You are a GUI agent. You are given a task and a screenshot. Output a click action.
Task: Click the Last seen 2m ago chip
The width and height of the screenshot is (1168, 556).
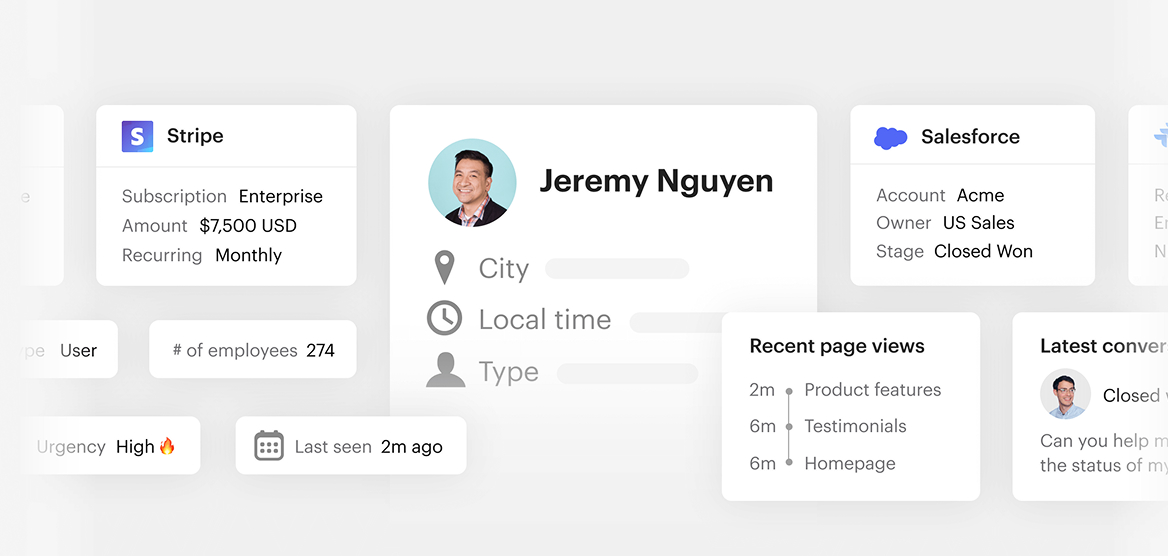351,446
